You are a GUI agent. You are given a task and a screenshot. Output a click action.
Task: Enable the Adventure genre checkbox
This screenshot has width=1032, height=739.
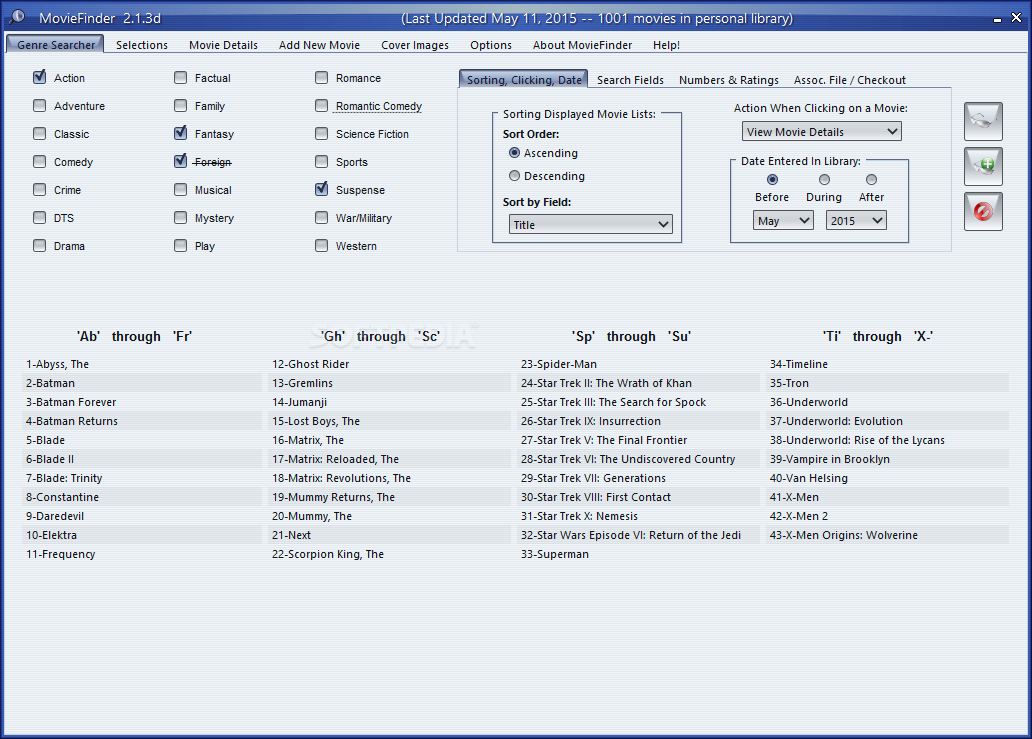[x=39, y=105]
